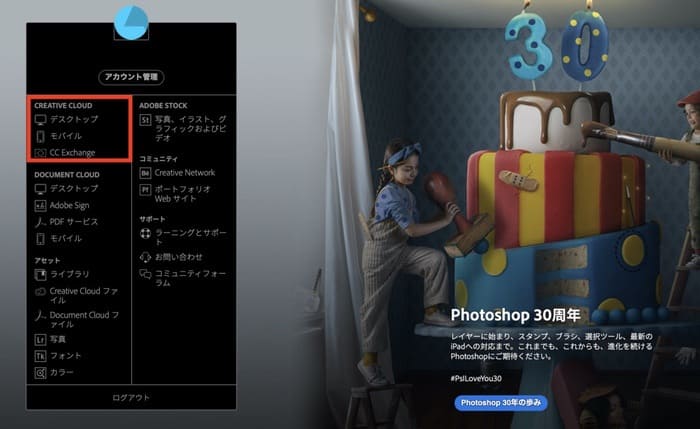Click the Photoshop 30年の歩み blue button
This screenshot has height=429, width=700.
click(501, 402)
